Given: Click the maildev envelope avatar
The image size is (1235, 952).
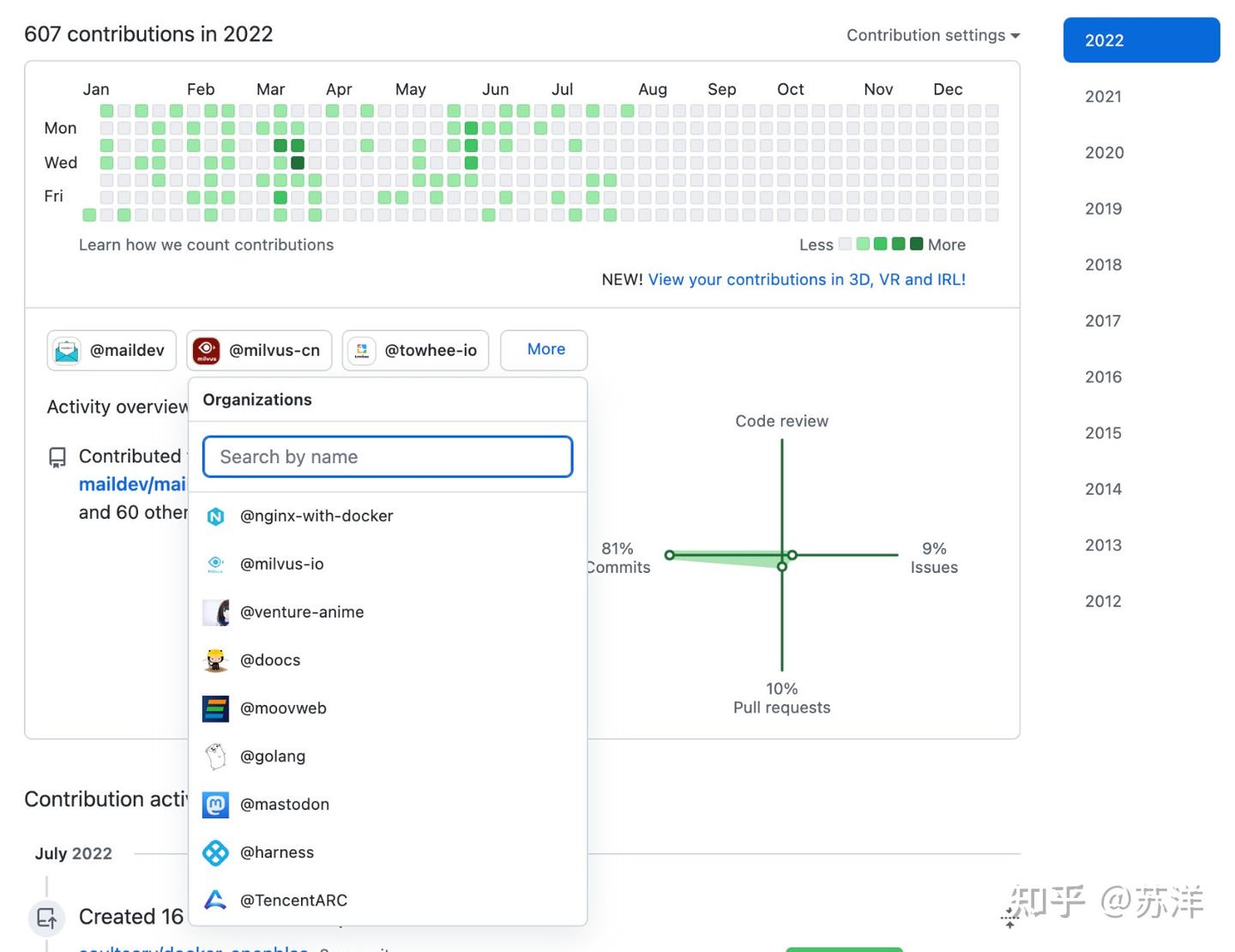Looking at the screenshot, I should (x=67, y=351).
